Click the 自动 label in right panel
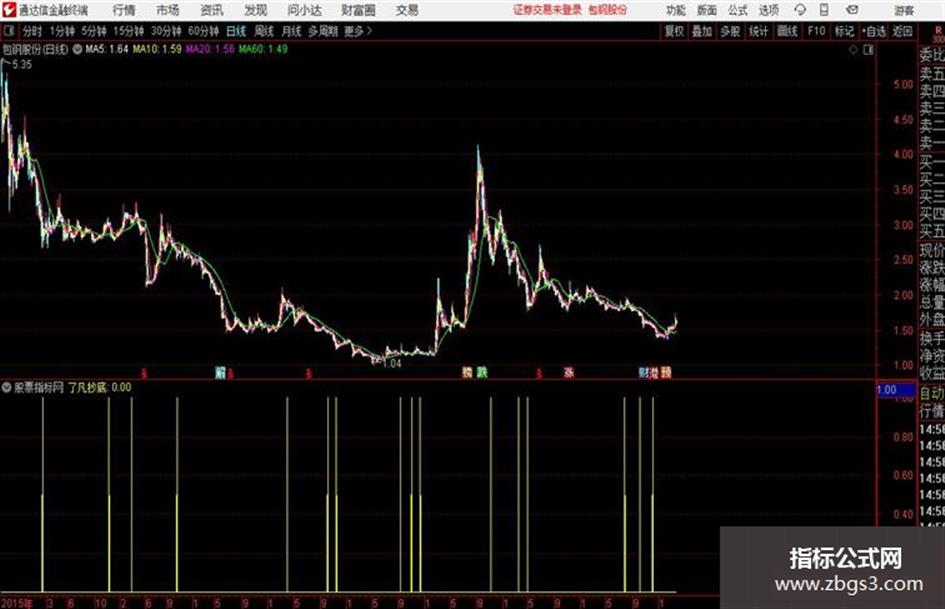 (932, 394)
